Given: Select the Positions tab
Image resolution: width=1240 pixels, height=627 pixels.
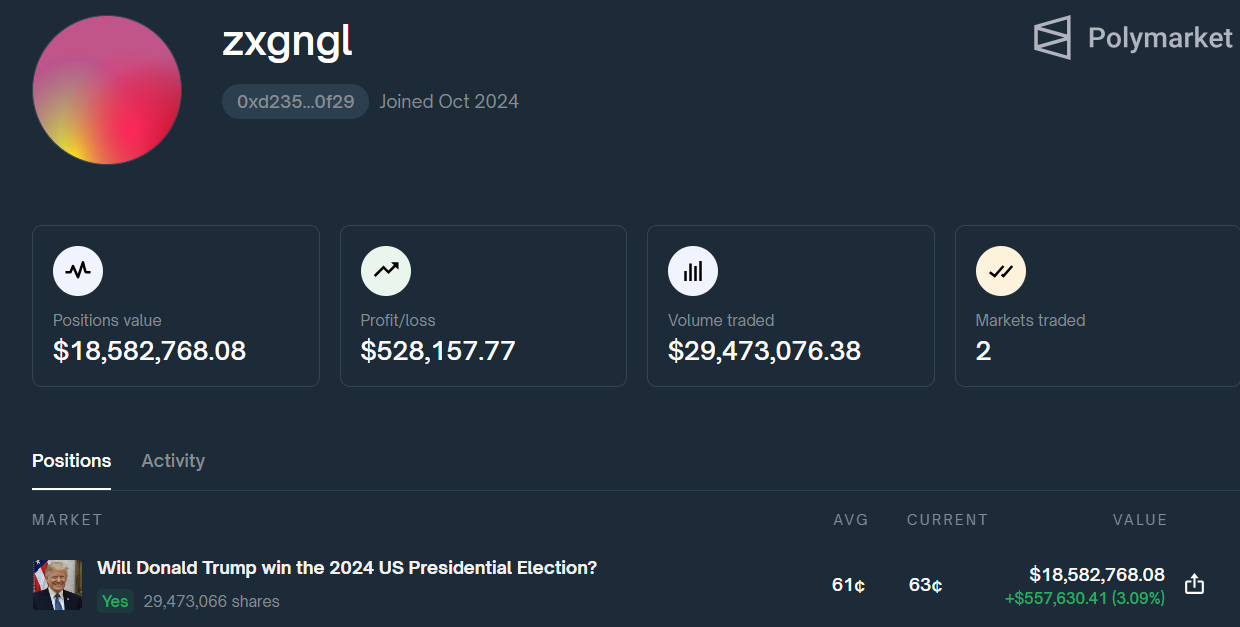Looking at the screenshot, I should pyautogui.click(x=71, y=461).
